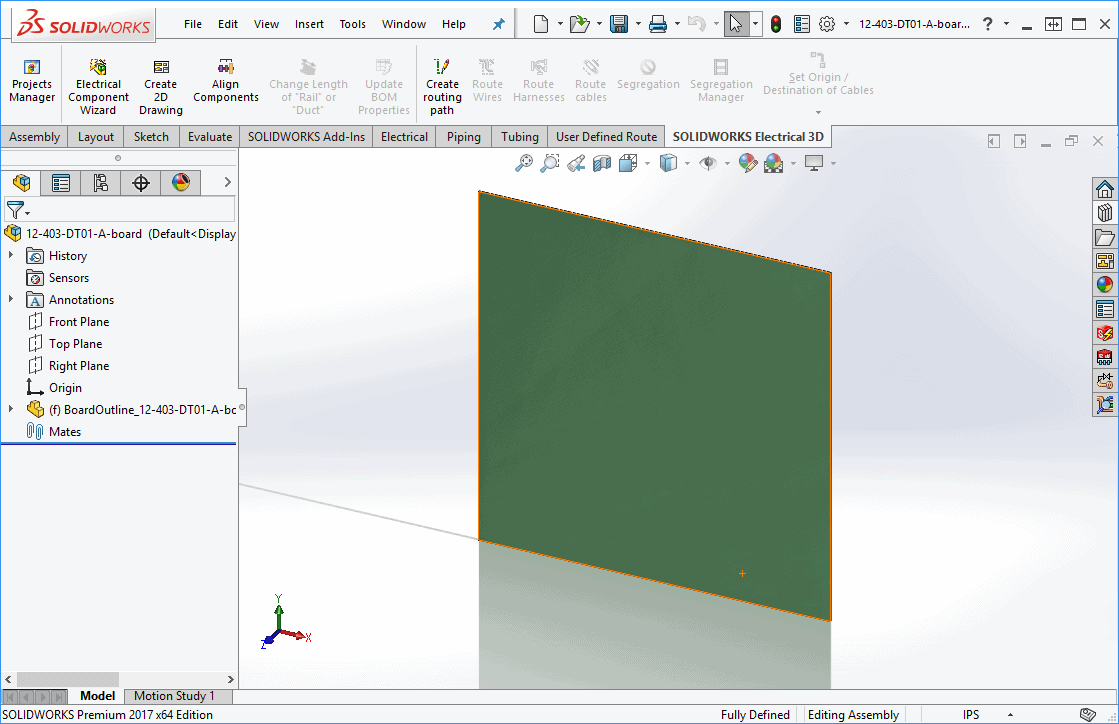
Task: Switch to the Evaluate tab
Action: tap(210, 137)
